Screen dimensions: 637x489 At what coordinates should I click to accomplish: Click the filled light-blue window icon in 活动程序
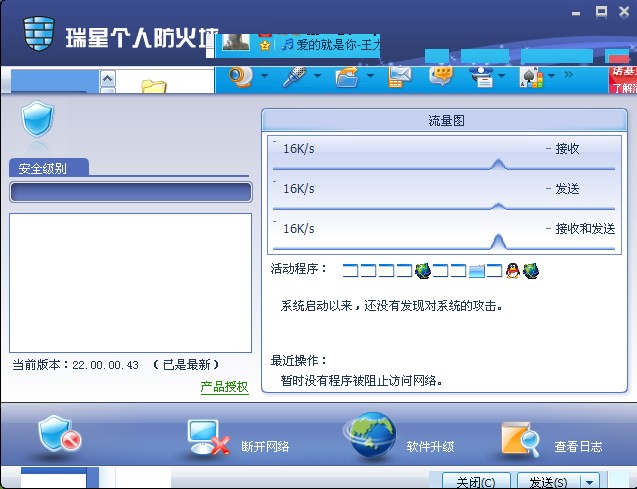pyautogui.click(x=477, y=271)
